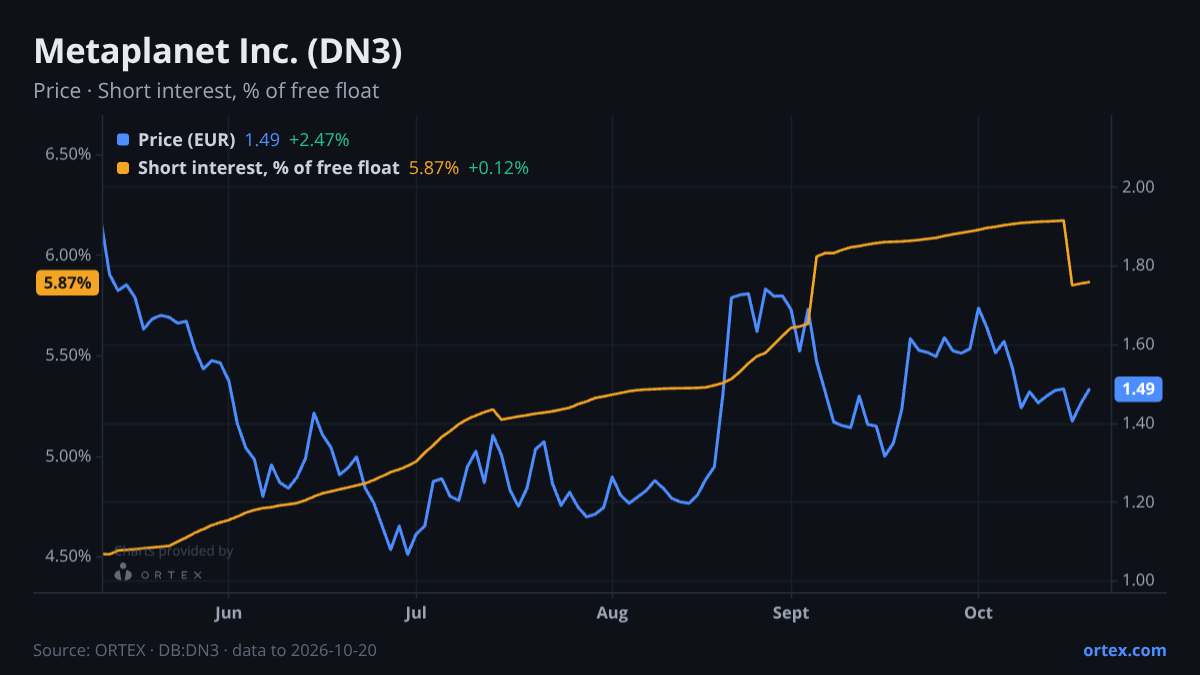The image size is (1200, 675).
Task: Click the 5.50% left axis label
Action: (68, 355)
